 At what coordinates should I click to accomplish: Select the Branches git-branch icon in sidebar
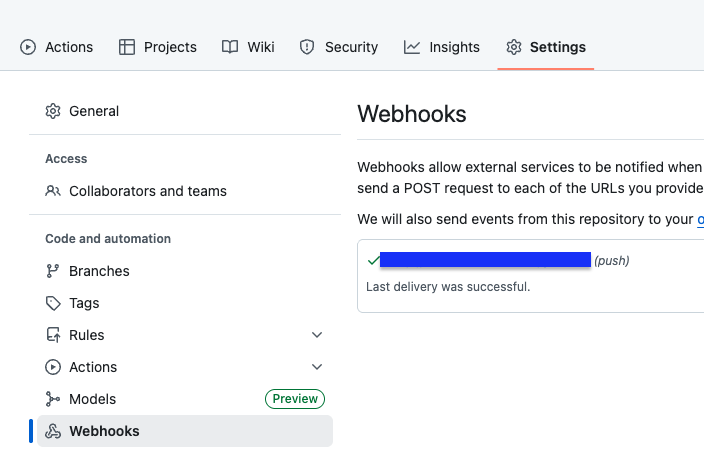pos(53,271)
